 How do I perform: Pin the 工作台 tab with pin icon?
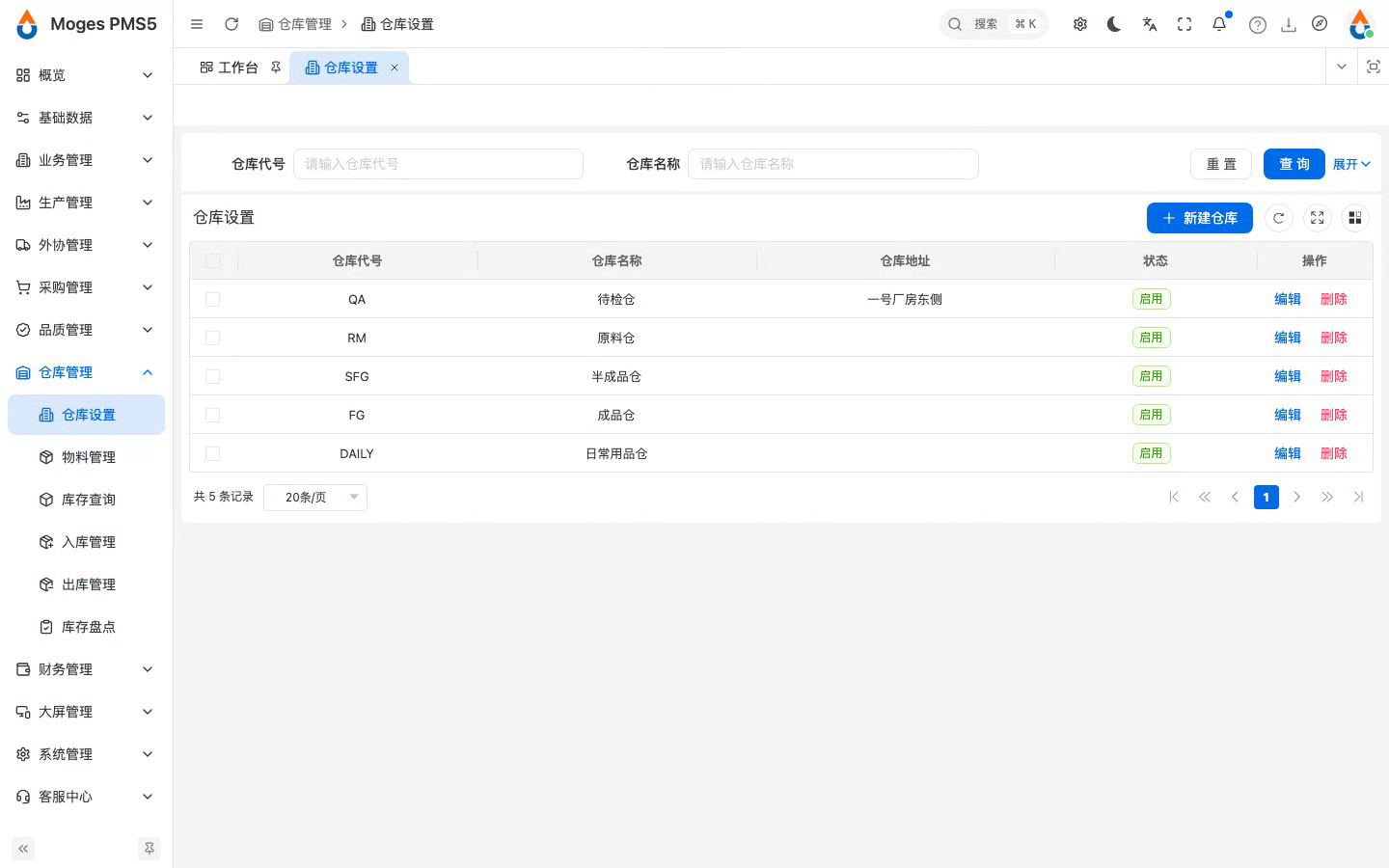point(276,68)
